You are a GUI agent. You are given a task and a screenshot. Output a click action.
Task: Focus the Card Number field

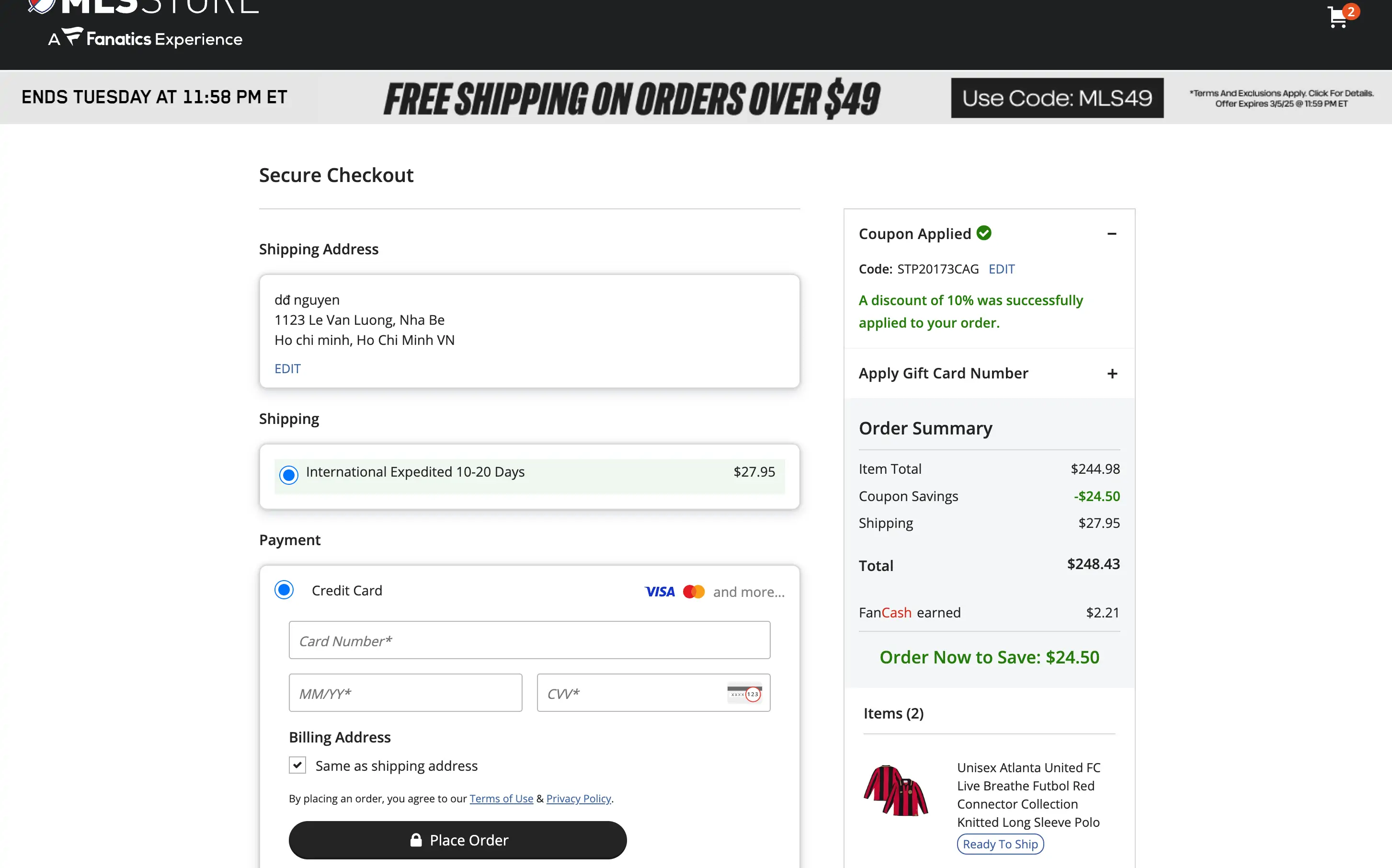coord(529,640)
